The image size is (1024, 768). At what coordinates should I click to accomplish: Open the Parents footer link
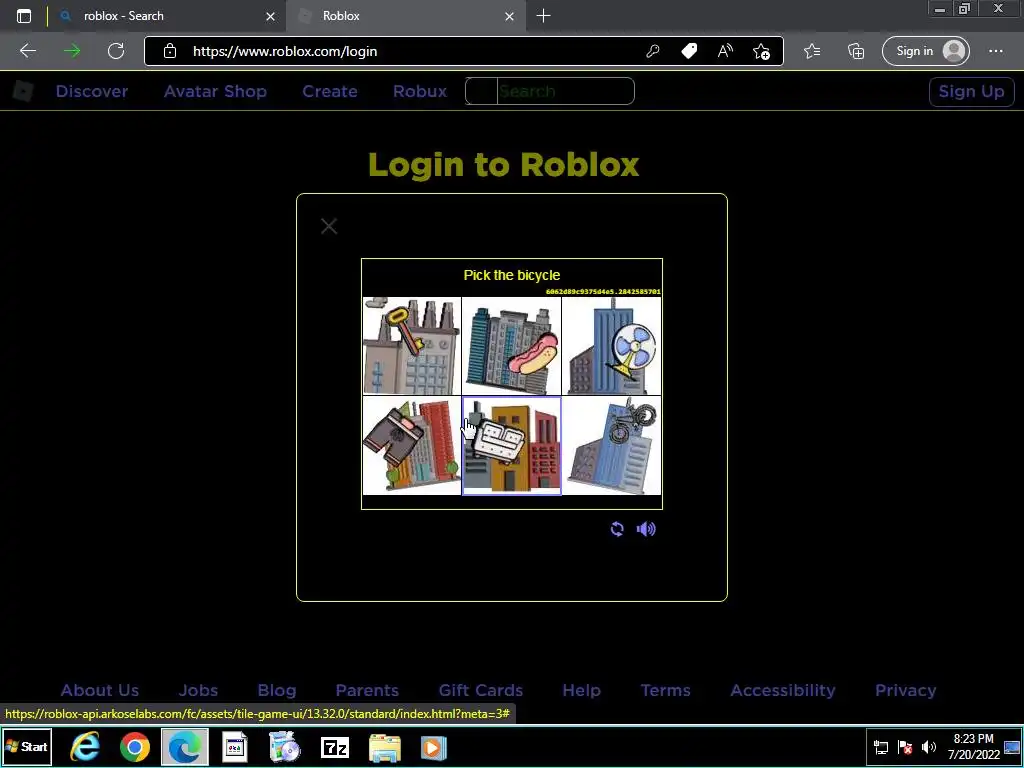tap(367, 690)
